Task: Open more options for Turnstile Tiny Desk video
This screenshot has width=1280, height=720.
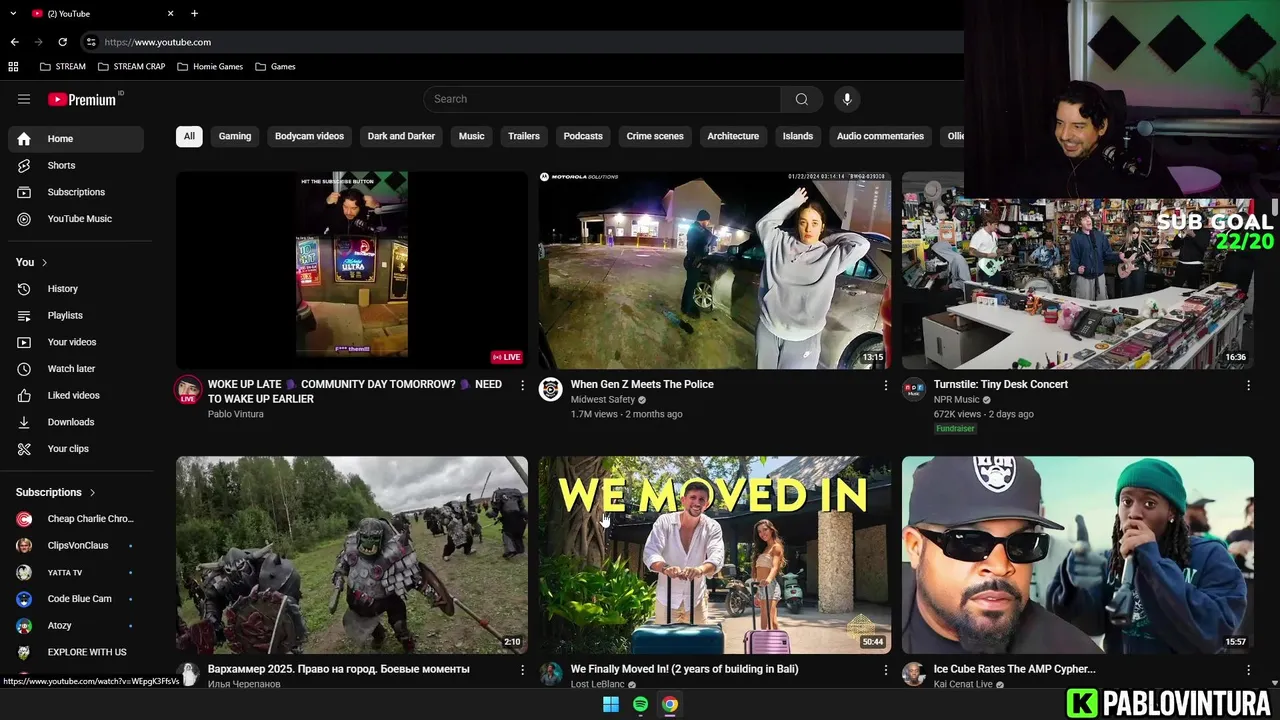Action: coord(1248,385)
